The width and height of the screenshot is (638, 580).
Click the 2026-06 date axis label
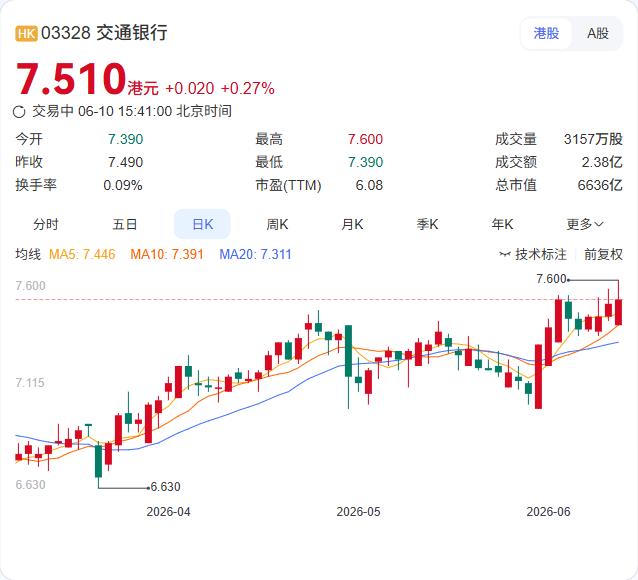point(548,512)
